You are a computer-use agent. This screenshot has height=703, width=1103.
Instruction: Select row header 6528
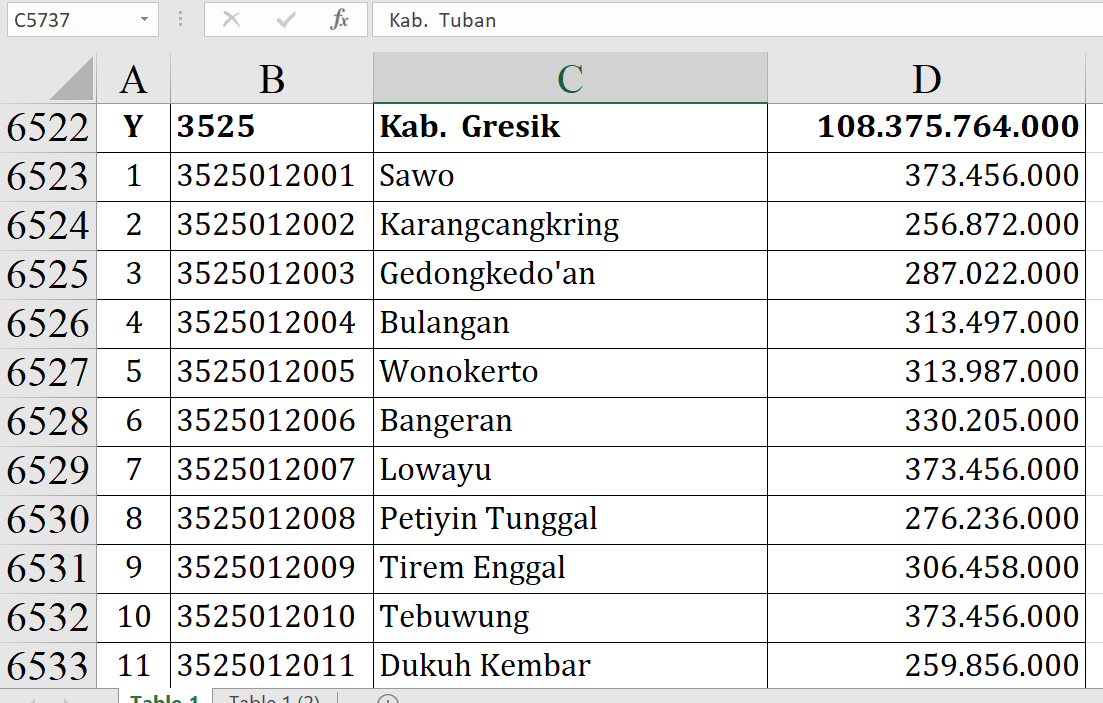click(x=48, y=421)
